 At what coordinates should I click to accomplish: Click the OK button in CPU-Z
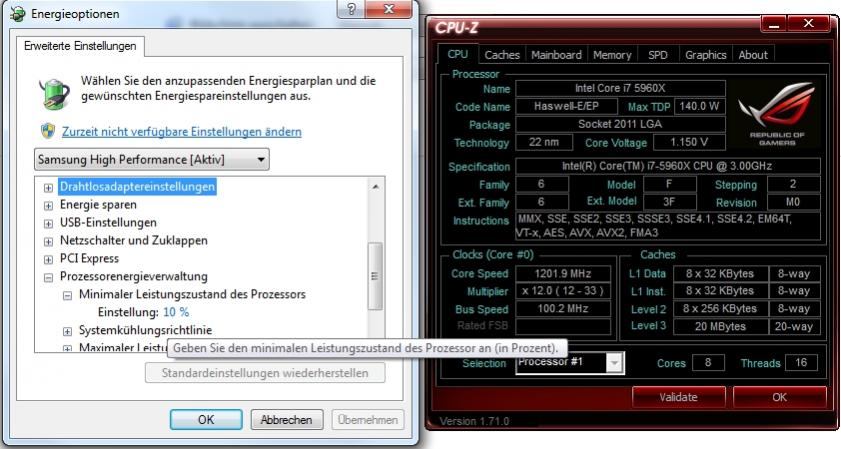[x=779, y=397]
